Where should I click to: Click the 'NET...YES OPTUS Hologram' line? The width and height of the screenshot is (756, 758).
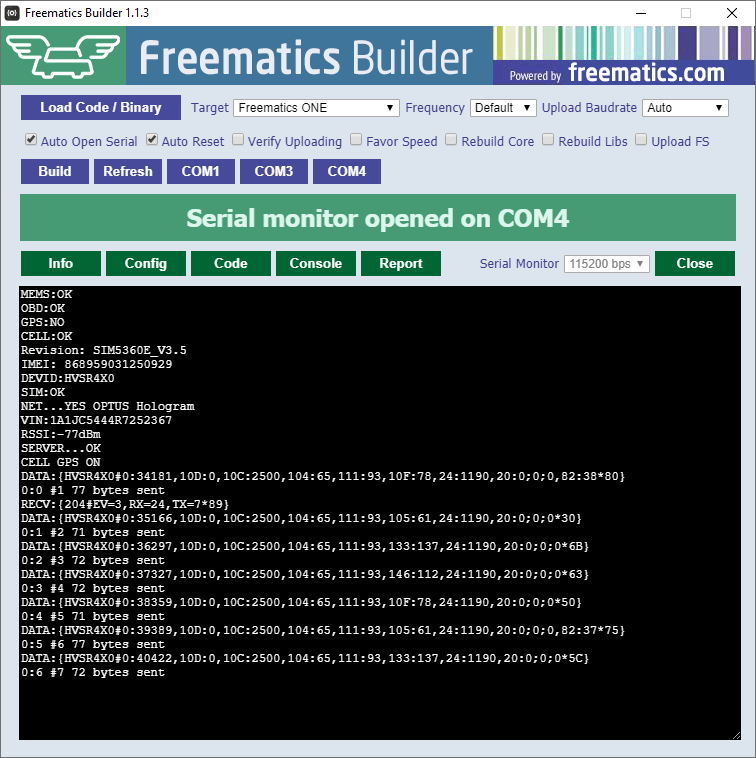click(x=107, y=406)
